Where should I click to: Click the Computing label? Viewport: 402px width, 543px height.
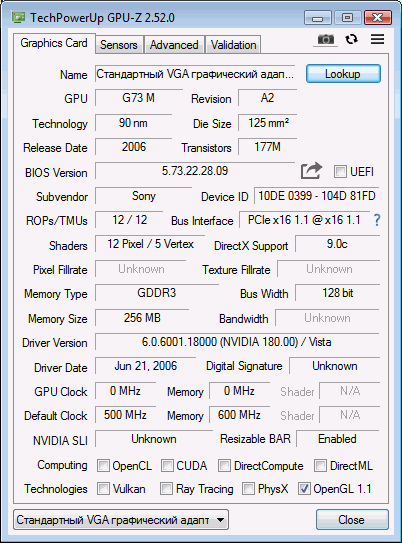[x=62, y=465]
